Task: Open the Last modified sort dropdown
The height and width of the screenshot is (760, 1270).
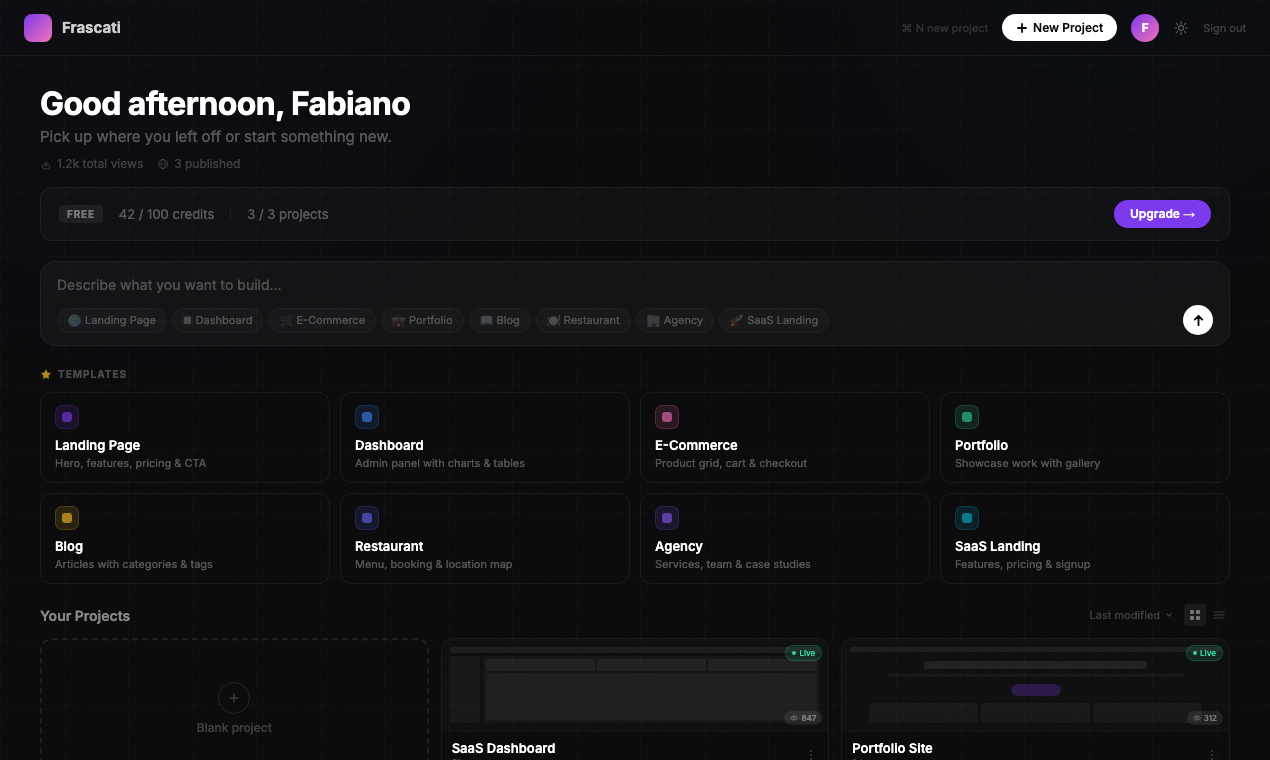Action: point(1131,615)
